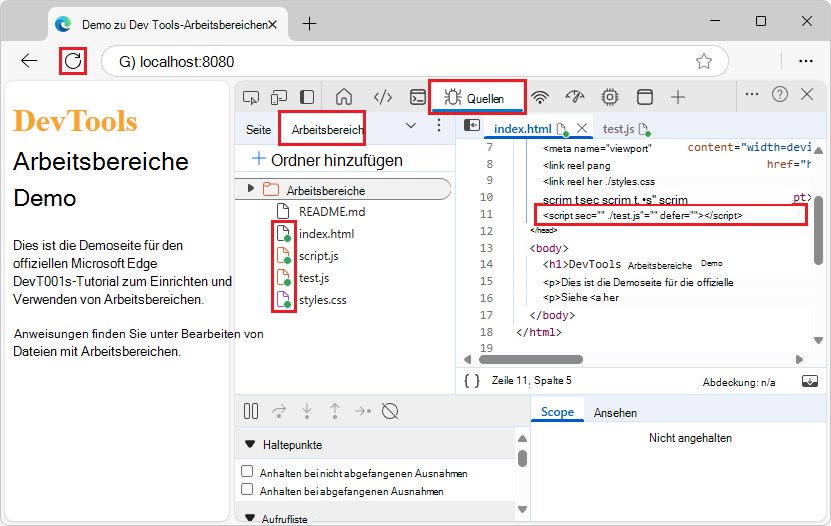
Task: Open the Ansehen watch tab
Action: coord(615,413)
